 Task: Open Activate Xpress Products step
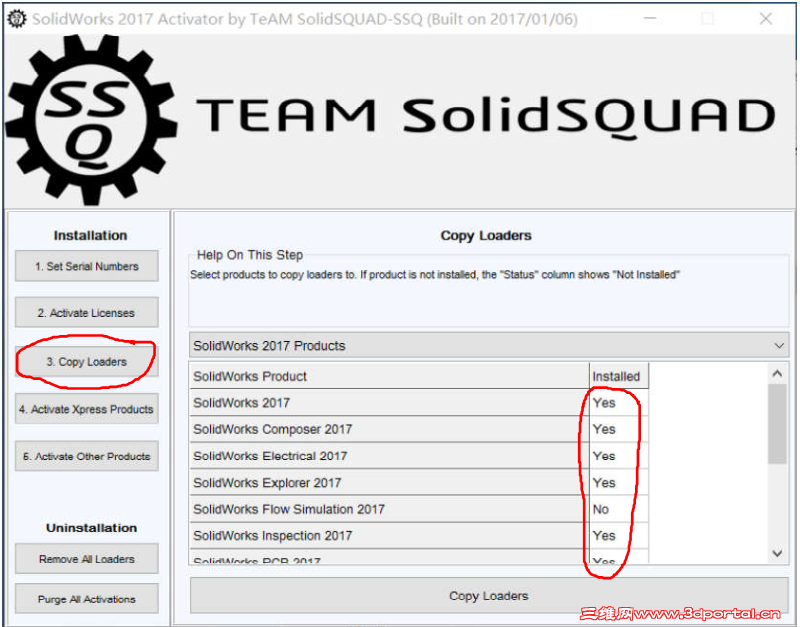tap(87, 409)
